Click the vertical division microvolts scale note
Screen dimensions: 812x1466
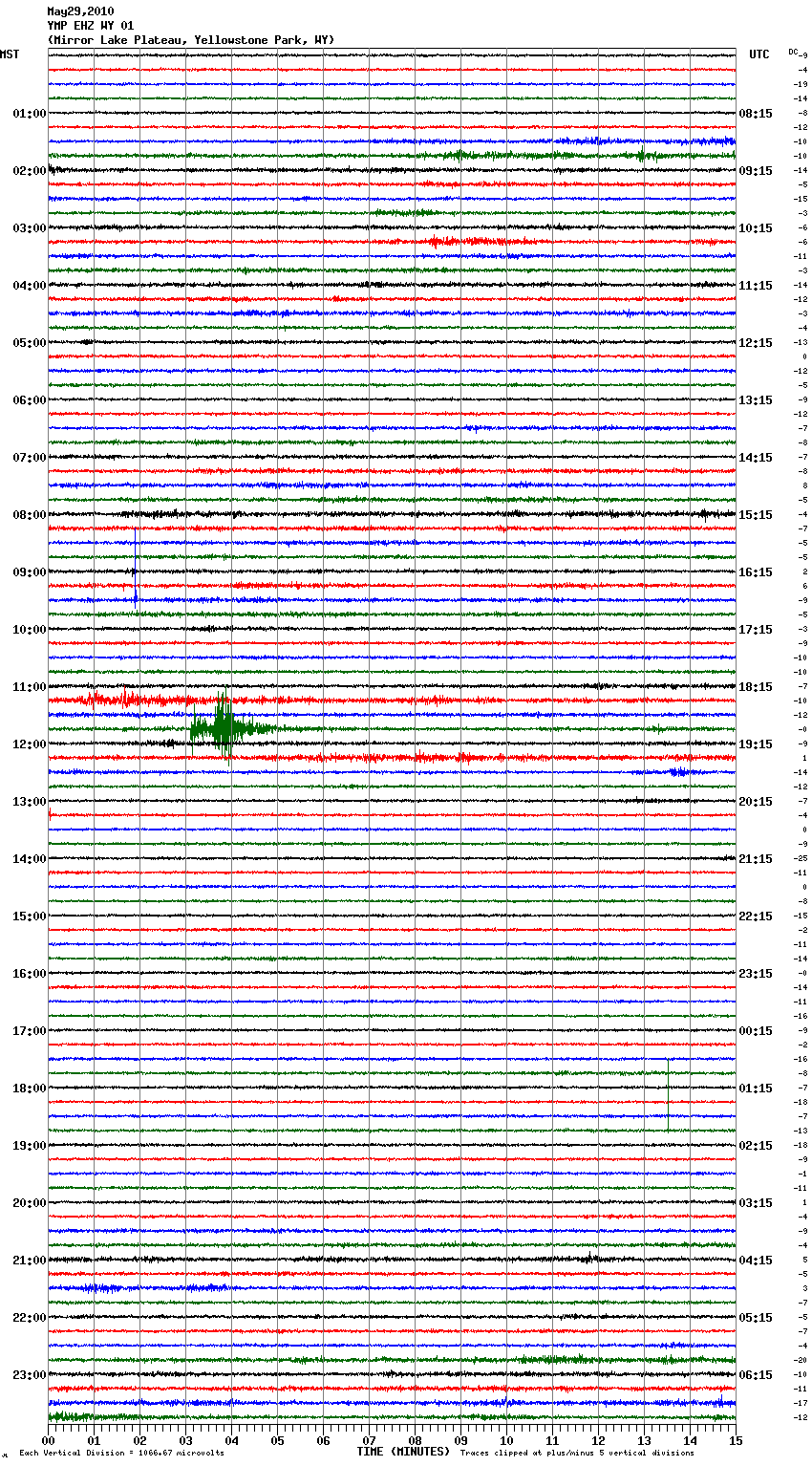[x=121, y=1454]
